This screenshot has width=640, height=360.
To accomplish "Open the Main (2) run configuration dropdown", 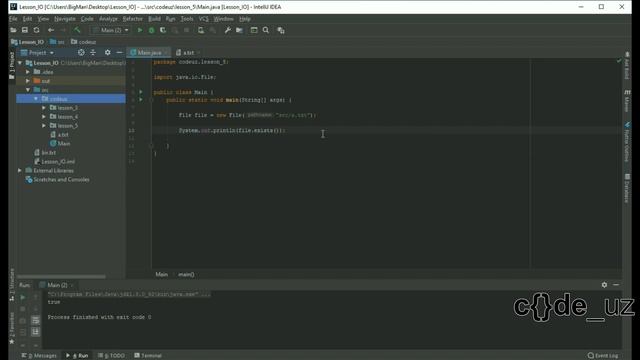I will coord(111,30).
